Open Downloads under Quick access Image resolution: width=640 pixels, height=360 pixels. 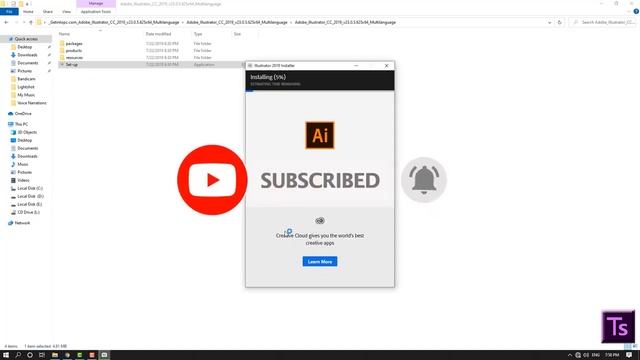(x=27, y=55)
